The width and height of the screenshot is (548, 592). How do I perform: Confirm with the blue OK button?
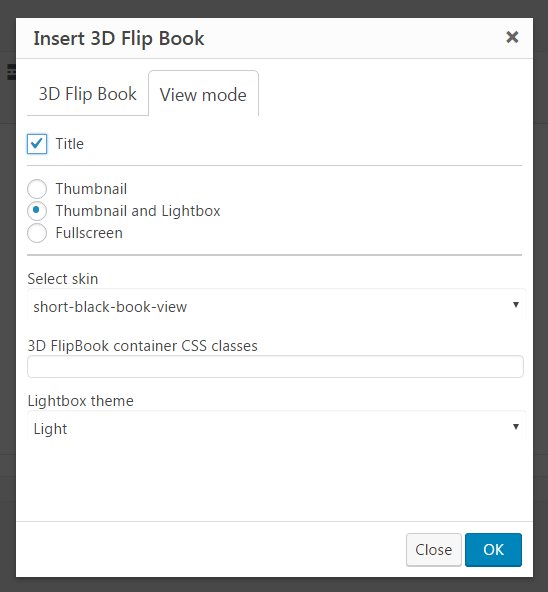coord(493,550)
